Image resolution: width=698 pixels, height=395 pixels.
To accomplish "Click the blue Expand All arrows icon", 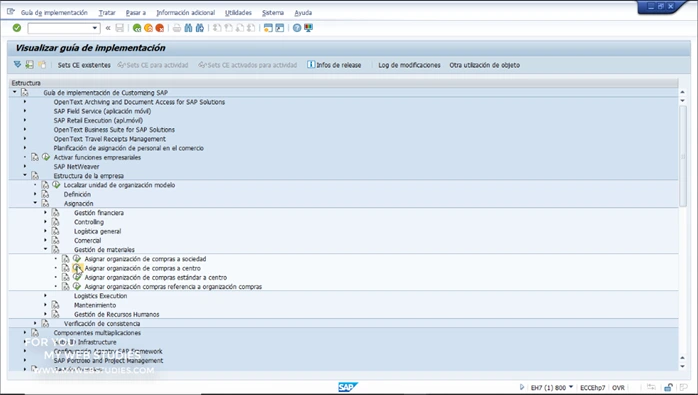I will click(17, 65).
